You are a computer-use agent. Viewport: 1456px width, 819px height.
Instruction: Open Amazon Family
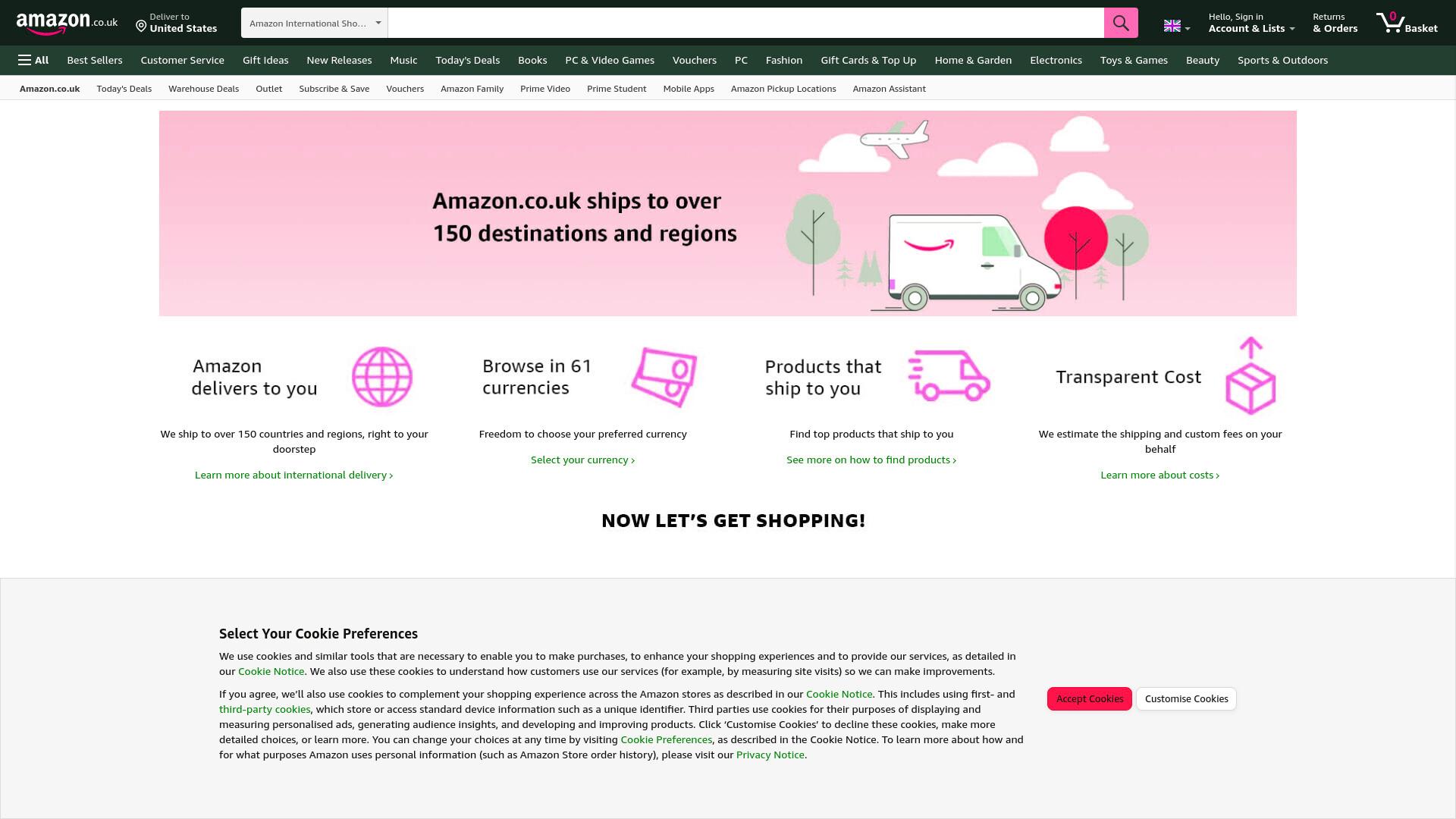[x=472, y=89]
